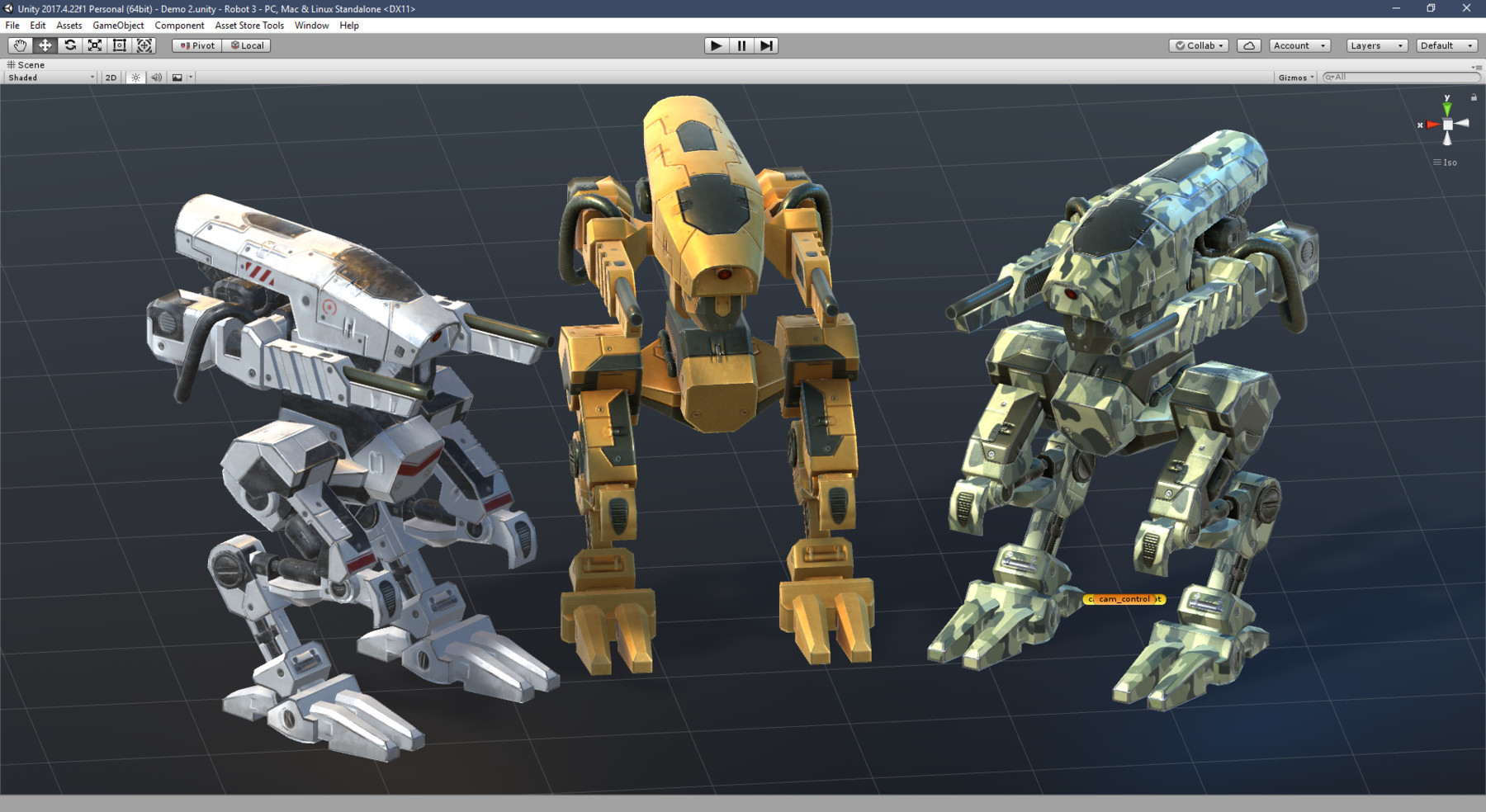Screen dimensions: 1486x812
Task: Open the GameObject menu
Action: point(118,26)
